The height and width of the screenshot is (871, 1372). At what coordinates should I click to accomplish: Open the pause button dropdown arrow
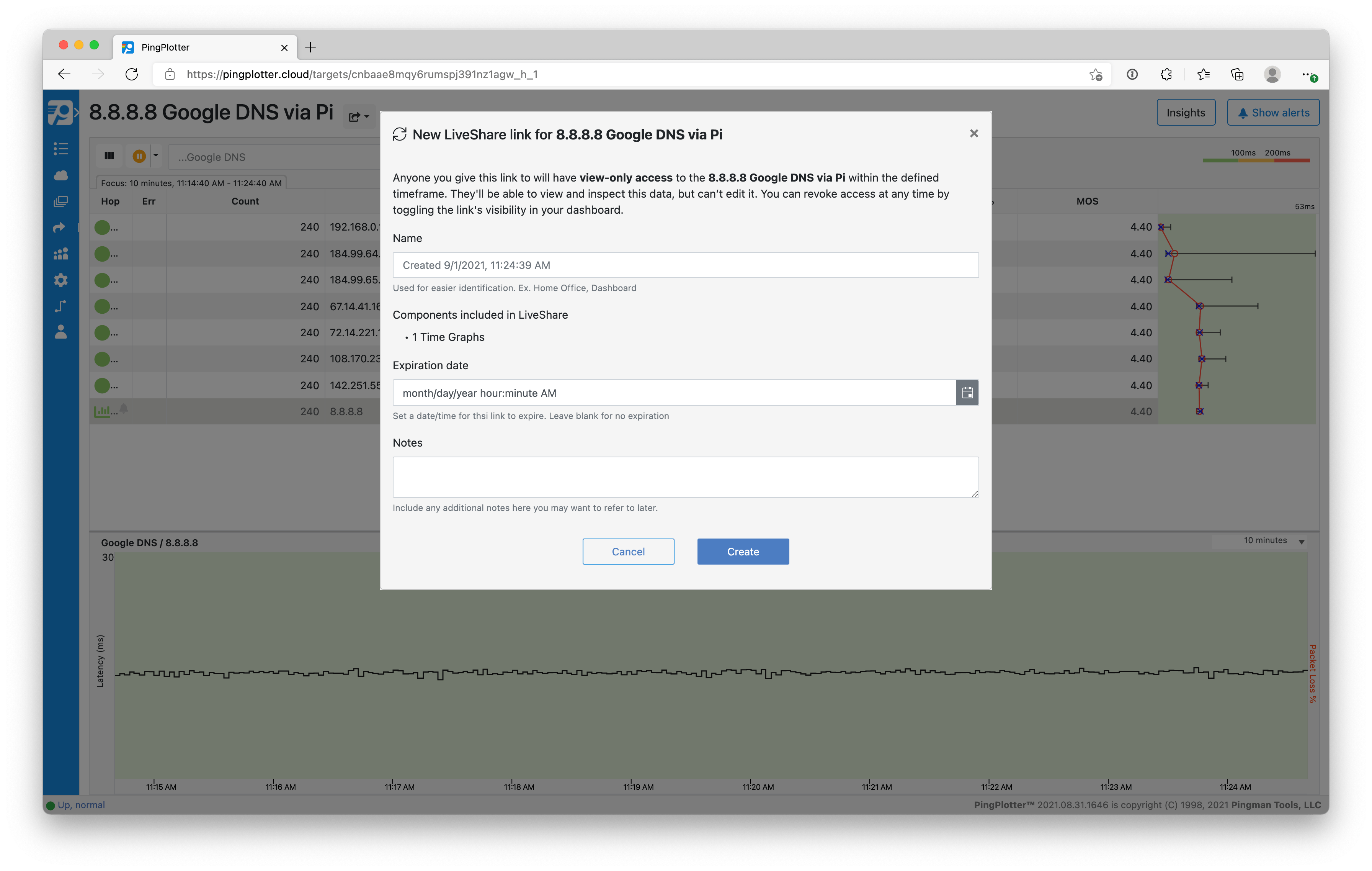pos(155,156)
